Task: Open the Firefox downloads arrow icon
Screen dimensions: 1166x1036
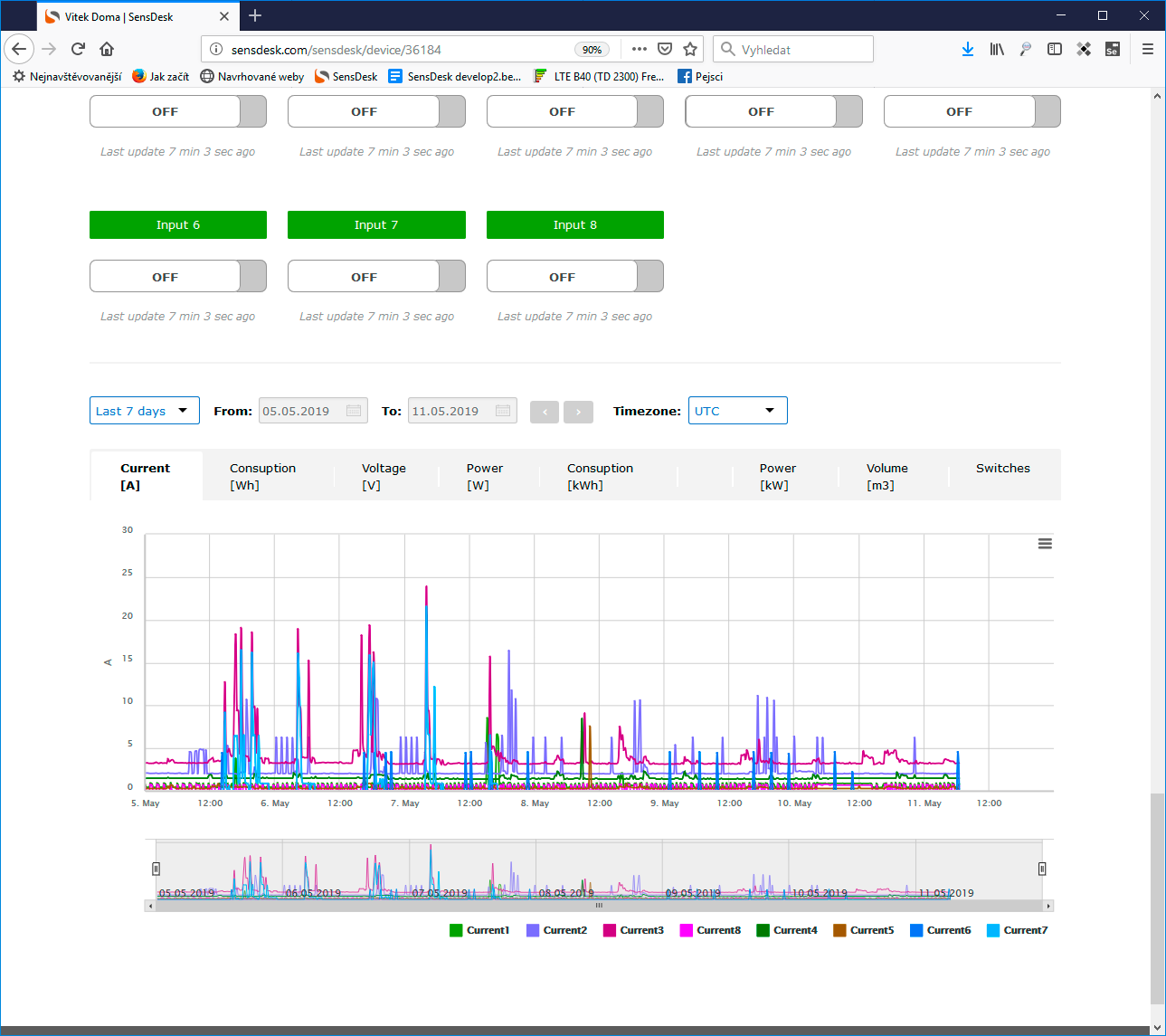Action: (x=968, y=49)
